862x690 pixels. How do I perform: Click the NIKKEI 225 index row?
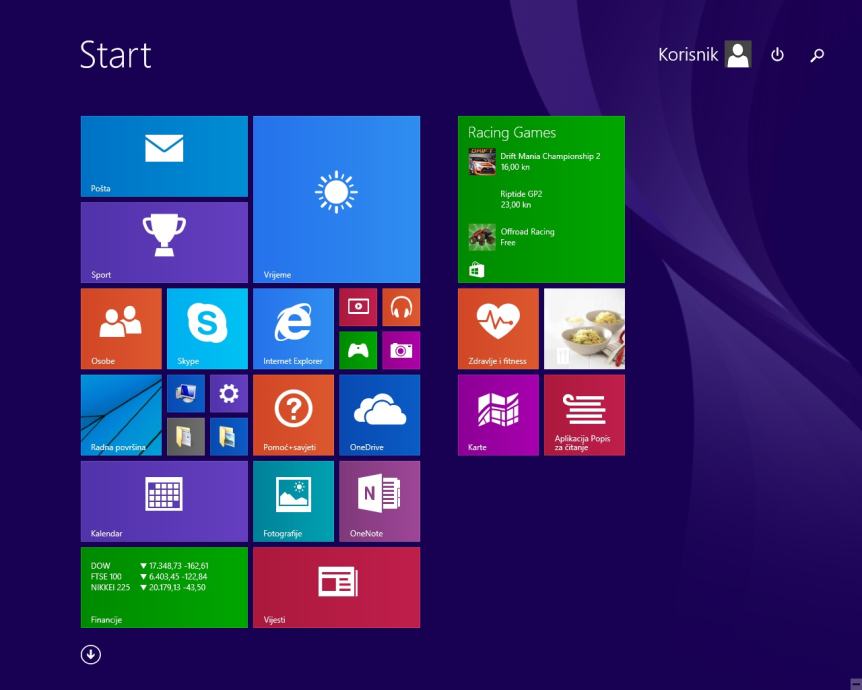(x=148, y=587)
